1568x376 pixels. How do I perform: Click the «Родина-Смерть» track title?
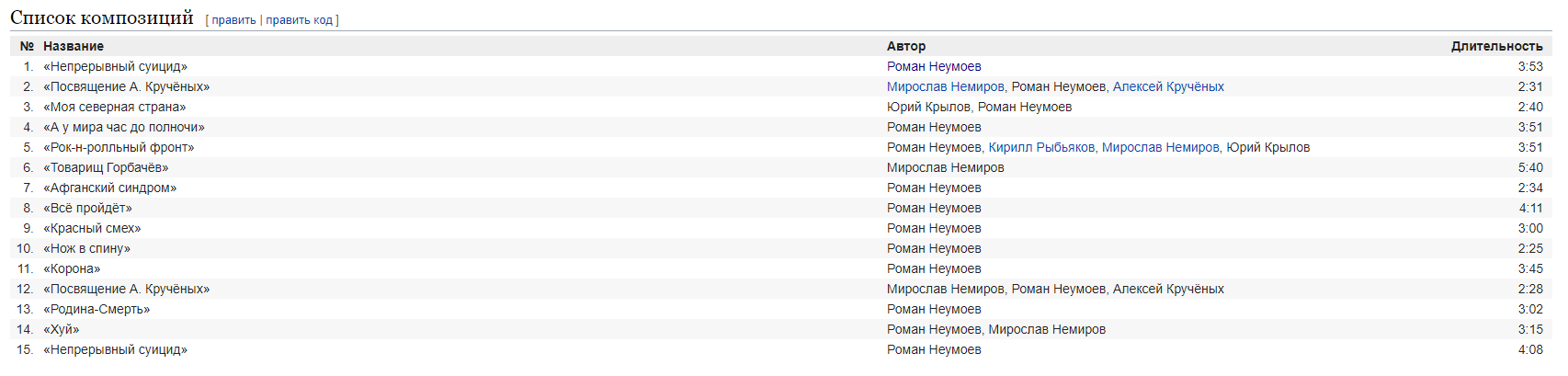click(x=97, y=309)
